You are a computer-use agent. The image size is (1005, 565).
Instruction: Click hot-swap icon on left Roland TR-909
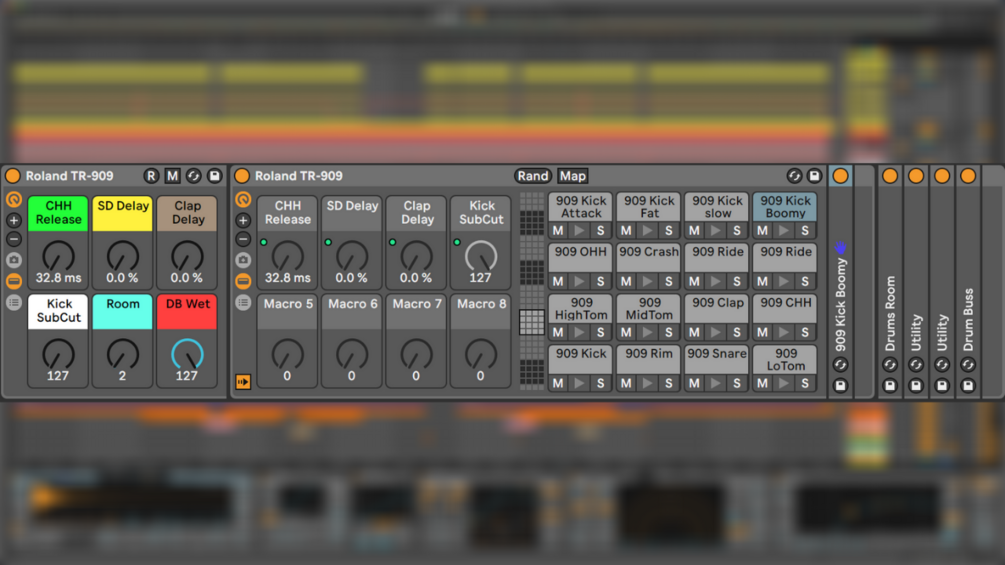194,176
